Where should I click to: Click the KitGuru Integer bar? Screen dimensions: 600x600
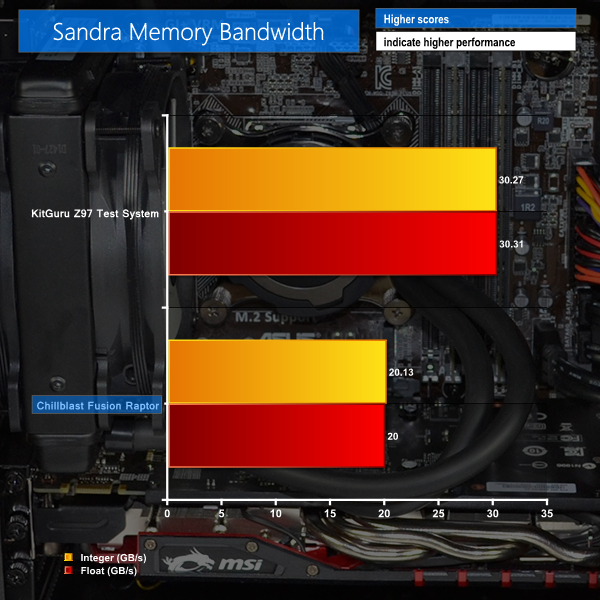(x=333, y=179)
